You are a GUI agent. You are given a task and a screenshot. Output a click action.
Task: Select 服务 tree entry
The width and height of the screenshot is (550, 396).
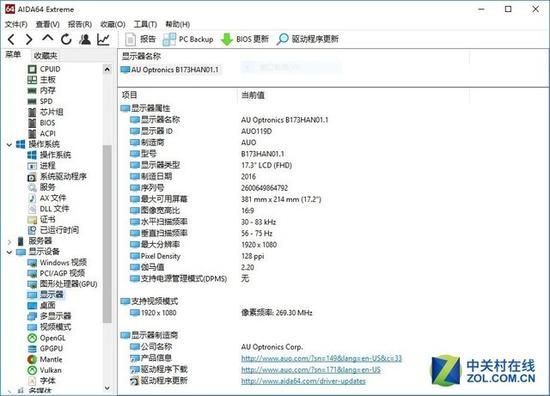[41, 187]
